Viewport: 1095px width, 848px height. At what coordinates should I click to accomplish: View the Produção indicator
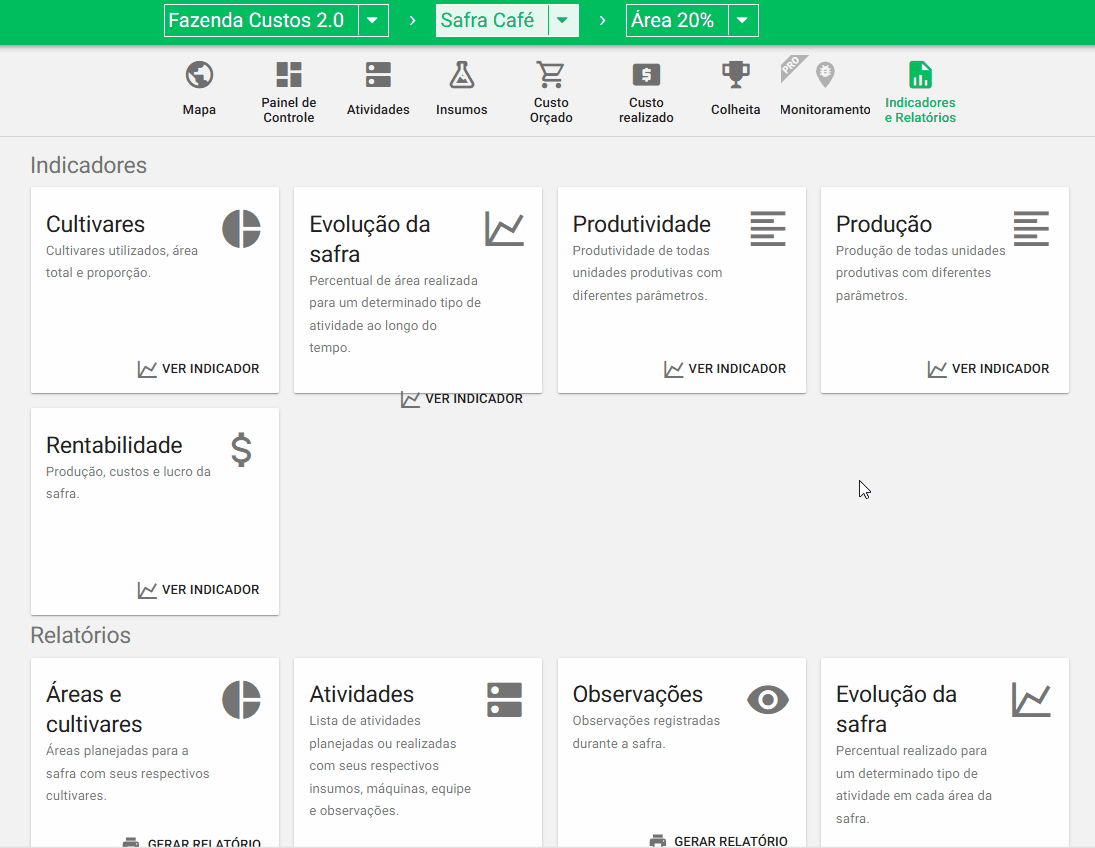pyautogui.click(x=989, y=369)
